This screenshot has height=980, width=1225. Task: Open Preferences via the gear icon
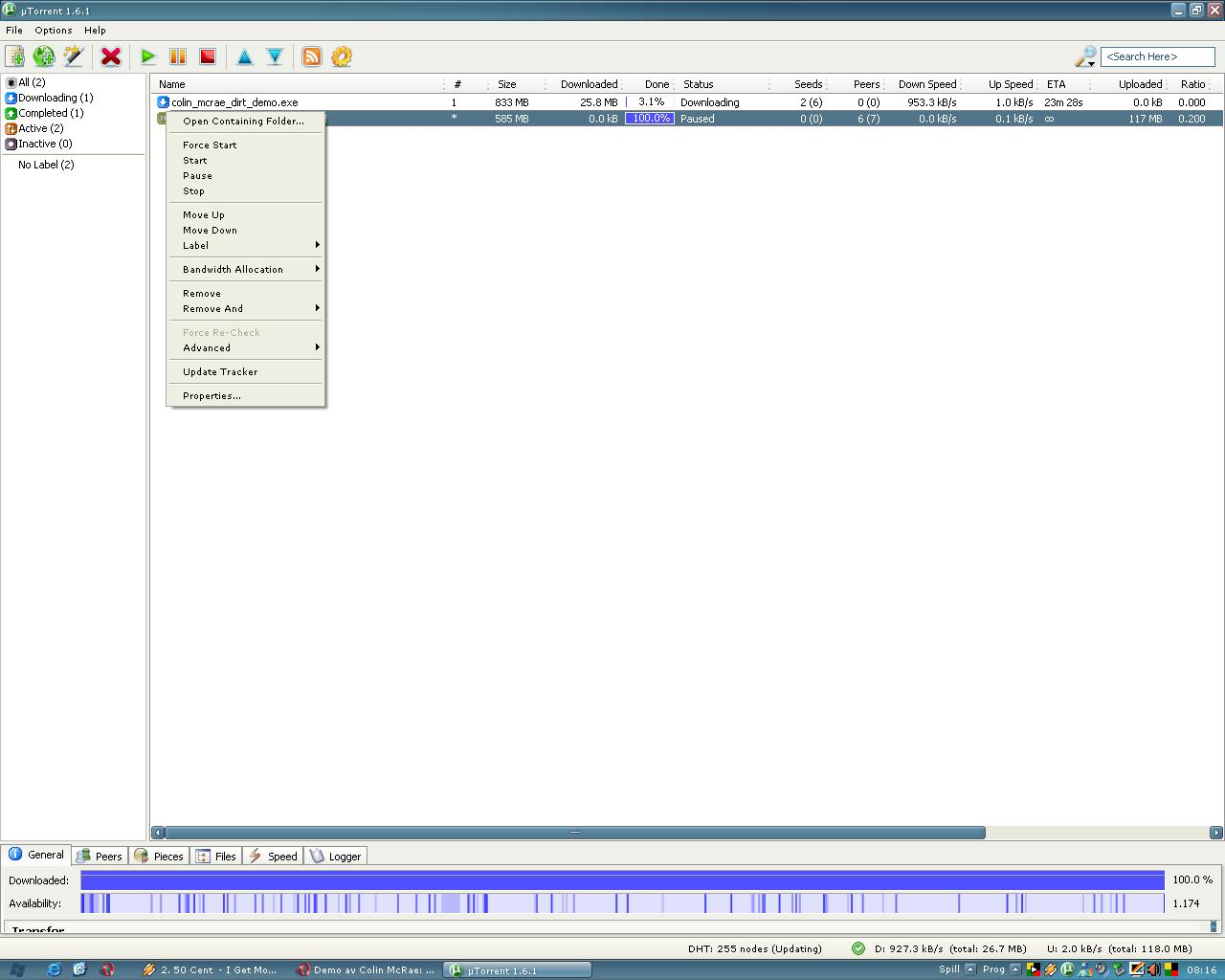[x=342, y=56]
